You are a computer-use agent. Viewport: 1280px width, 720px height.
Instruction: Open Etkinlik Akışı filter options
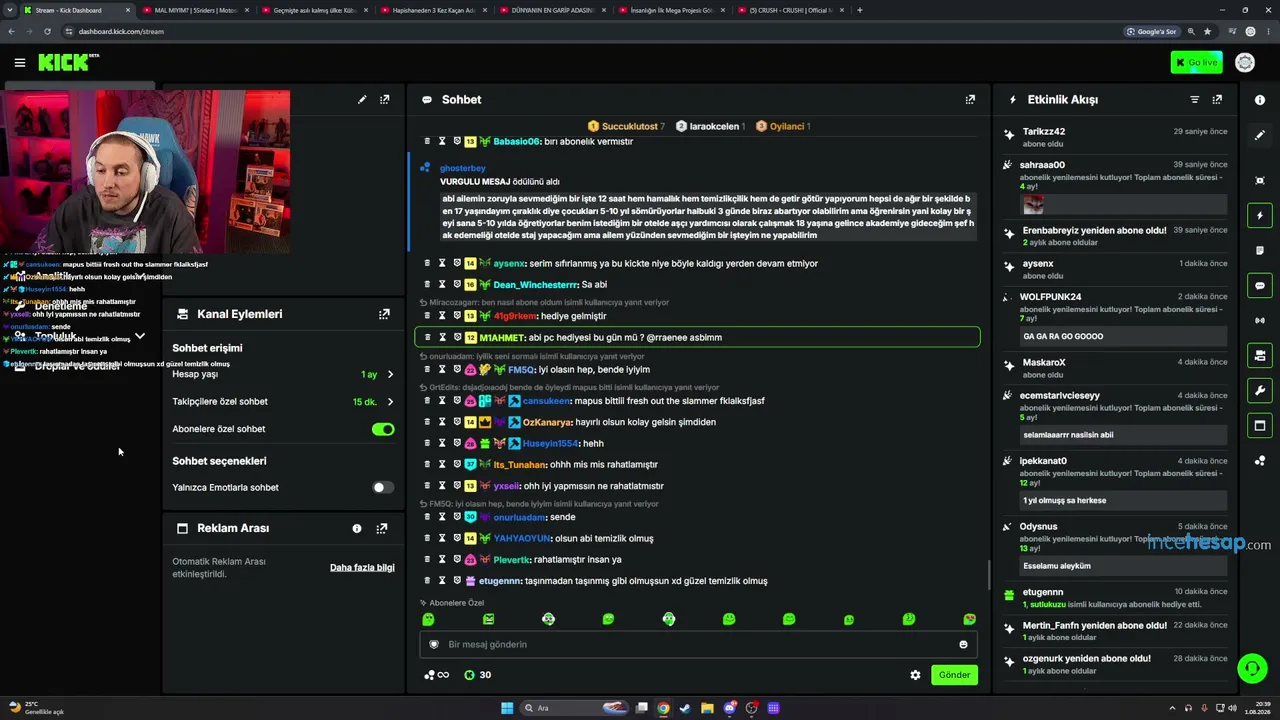click(1194, 100)
